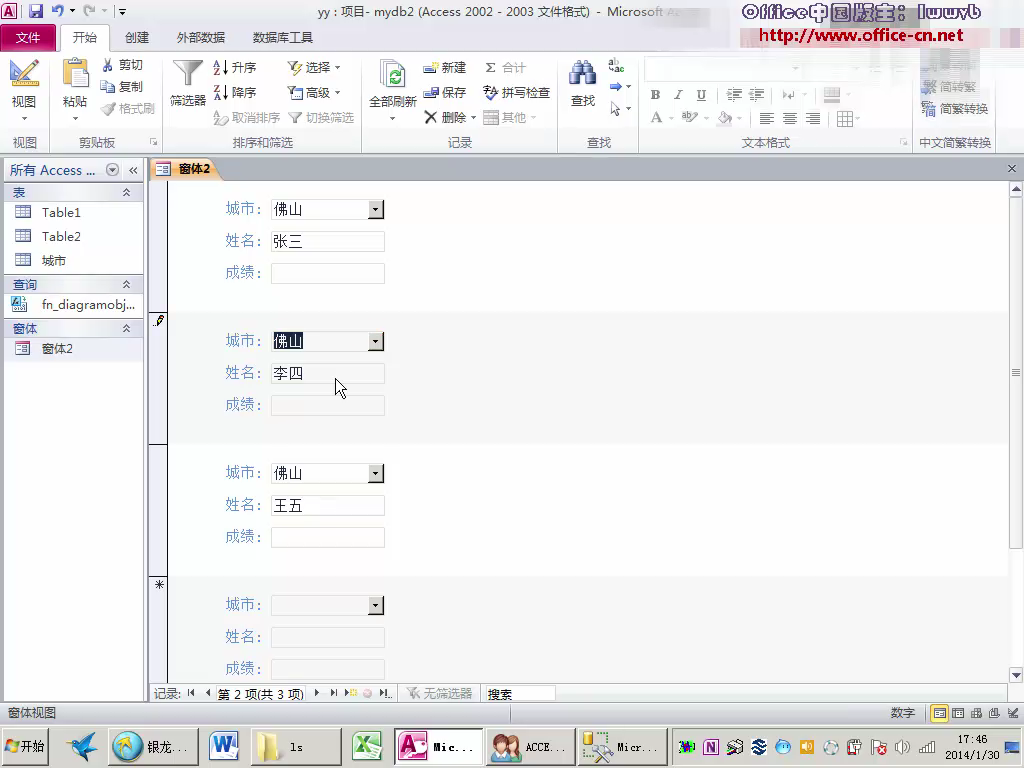Click the 简繁转换 conversion button
The image size is (1024, 768).
(x=955, y=108)
